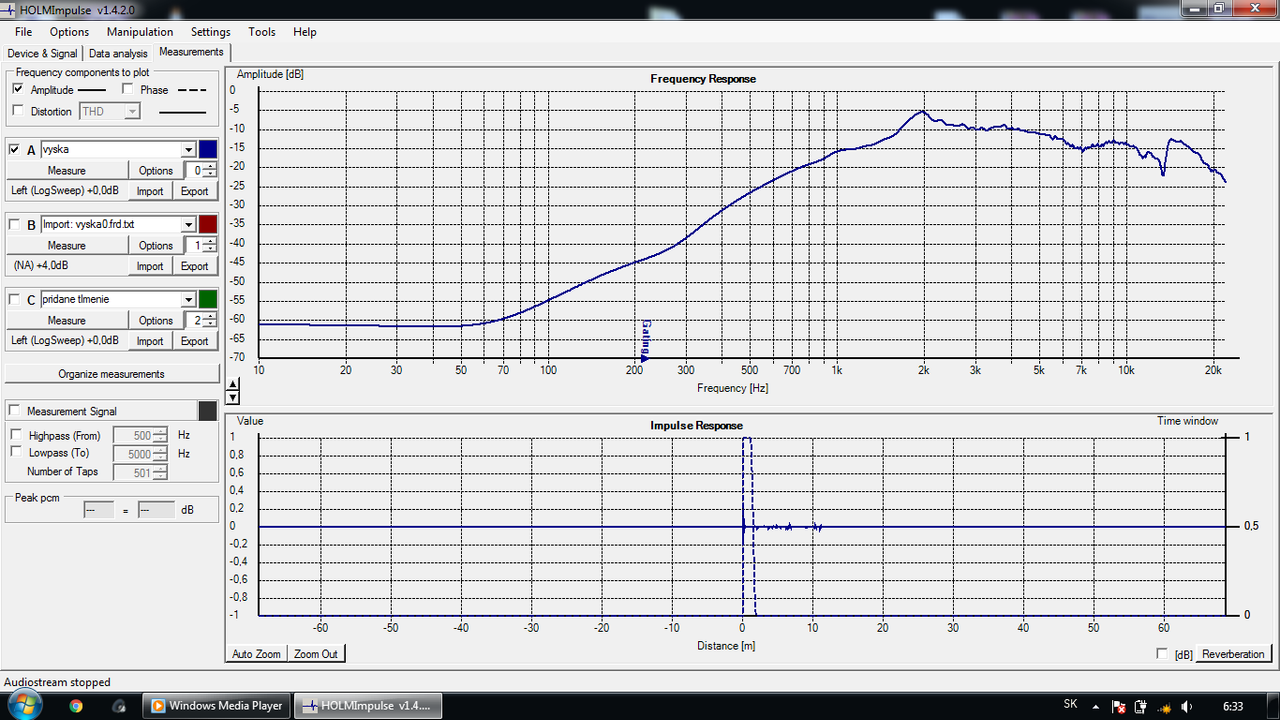Click the Auto Zoom button
Screen dimensions: 1280x720
[x=257, y=654]
